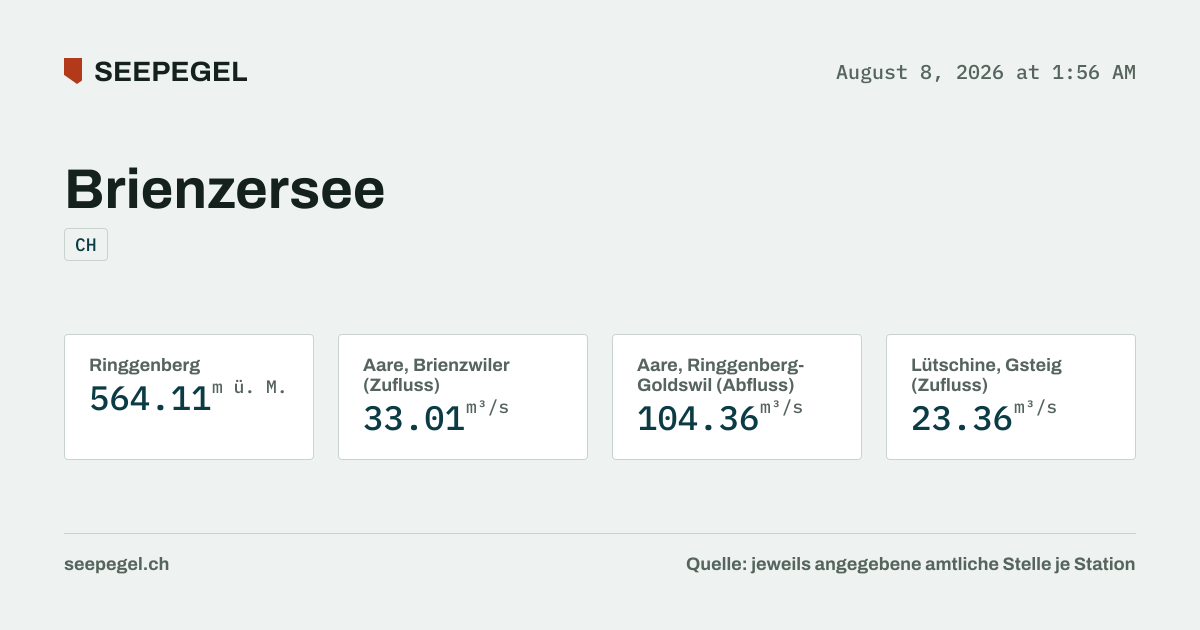
Task: Open the Aare, Ringgenberg-Goldswil (Abfluss) card
Action: click(x=737, y=397)
